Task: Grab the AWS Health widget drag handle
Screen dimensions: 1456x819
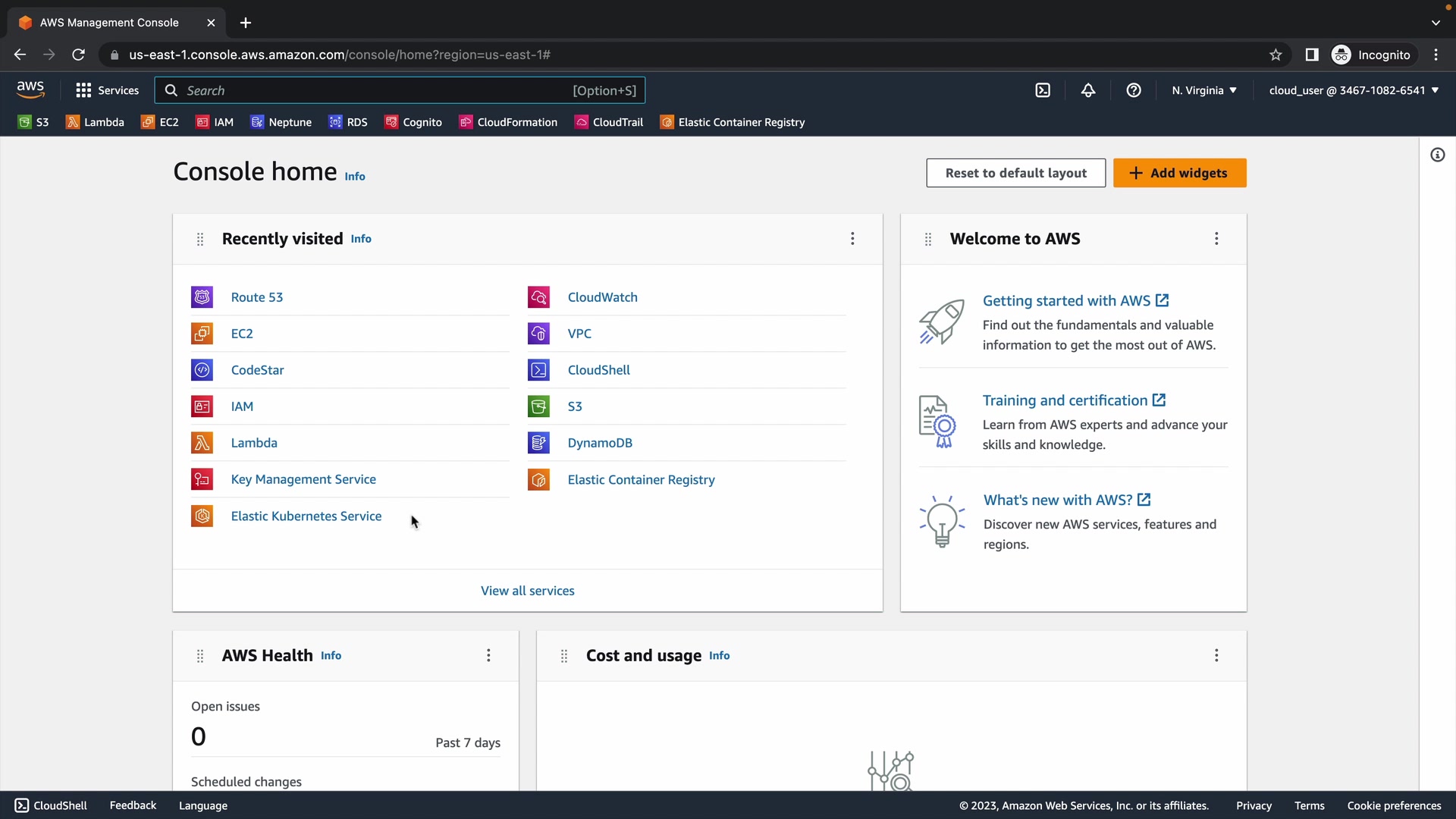Action: point(200,656)
